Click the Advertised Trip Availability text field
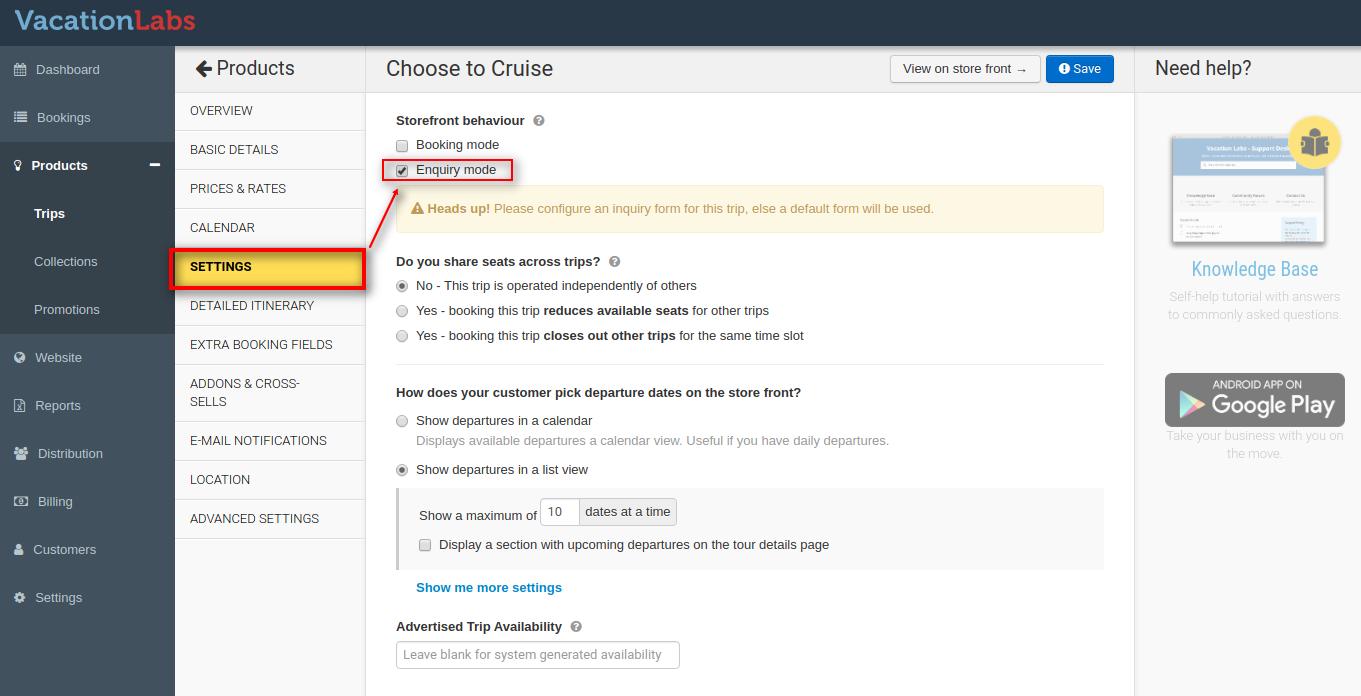Image resolution: width=1361 pixels, height=696 pixels. click(x=538, y=655)
